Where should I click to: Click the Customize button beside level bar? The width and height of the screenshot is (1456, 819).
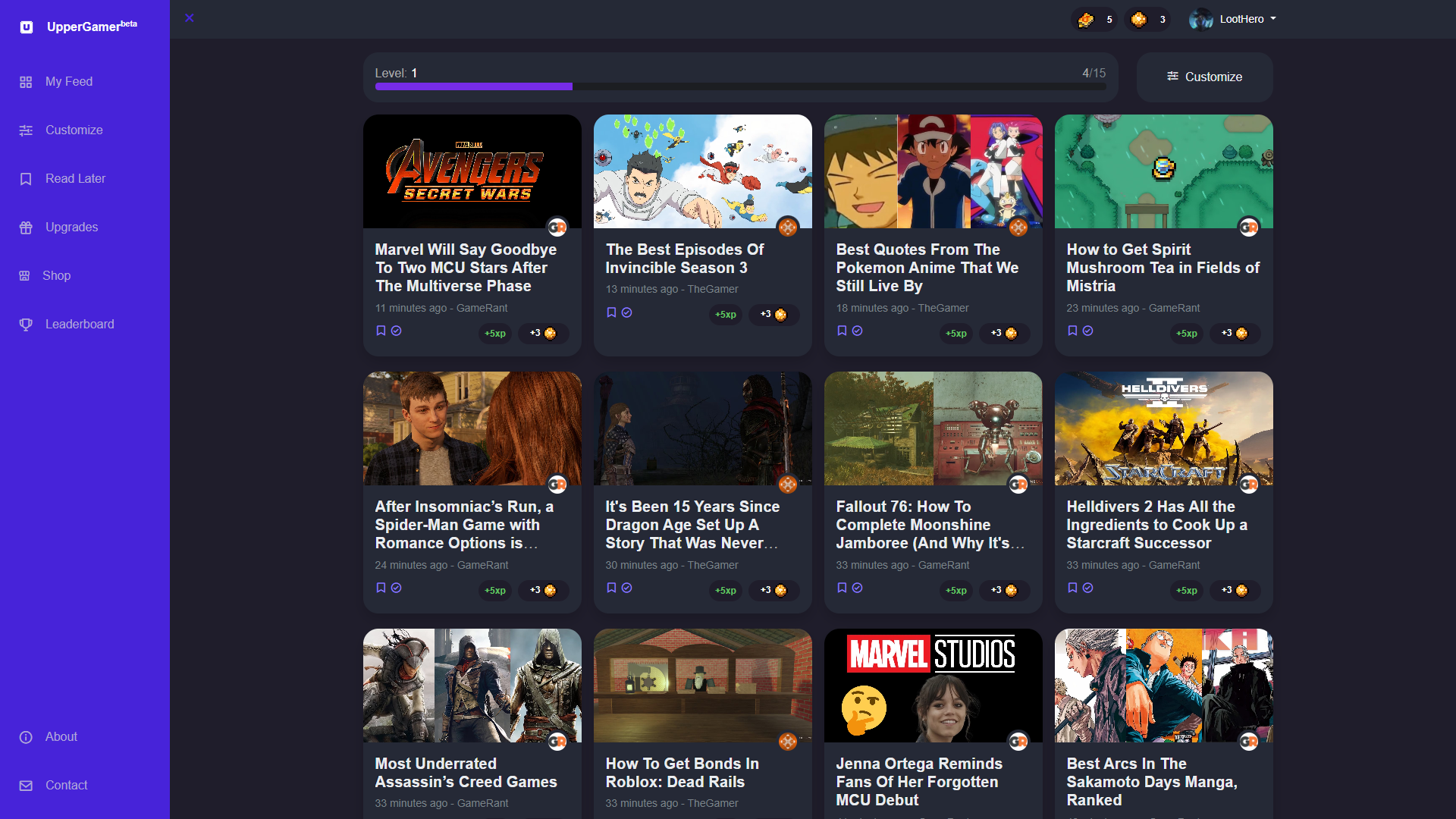pos(1204,77)
